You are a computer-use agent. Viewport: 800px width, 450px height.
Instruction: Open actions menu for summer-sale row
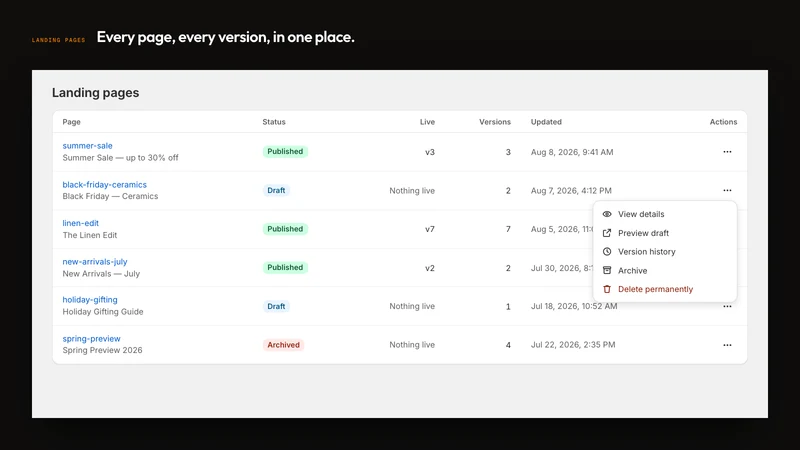[x=727, y=152]
